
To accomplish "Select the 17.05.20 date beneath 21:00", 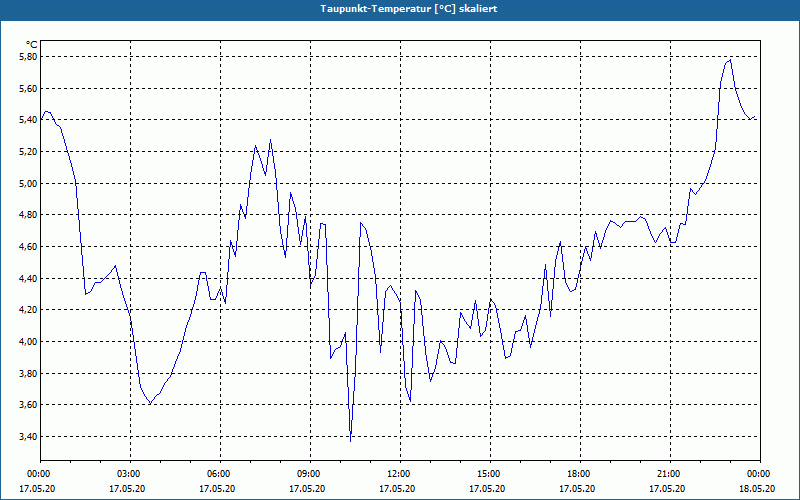I will tap(667, 488).
